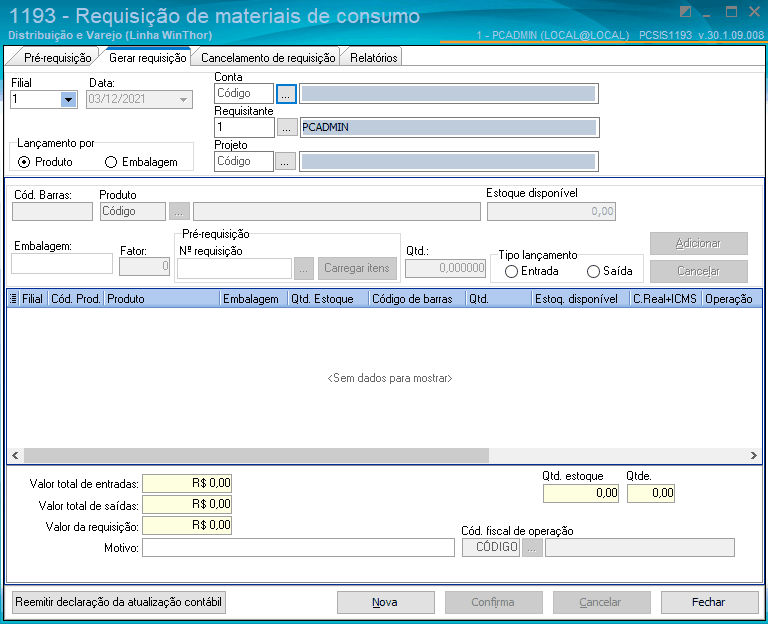This screenshot has height=624, width=768.
Task: Click the Nova button
Action: pos(385,602)
